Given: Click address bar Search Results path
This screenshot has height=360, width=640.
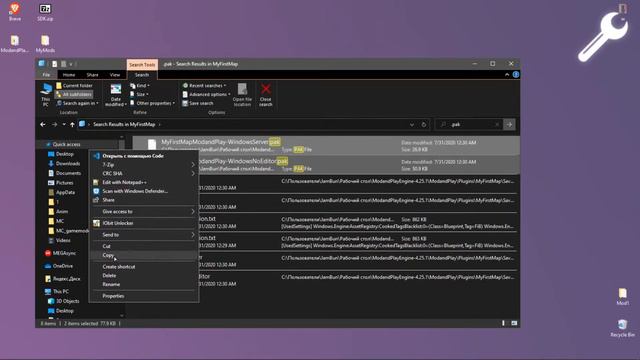Looking at the screenshot, I should (124, 124).
